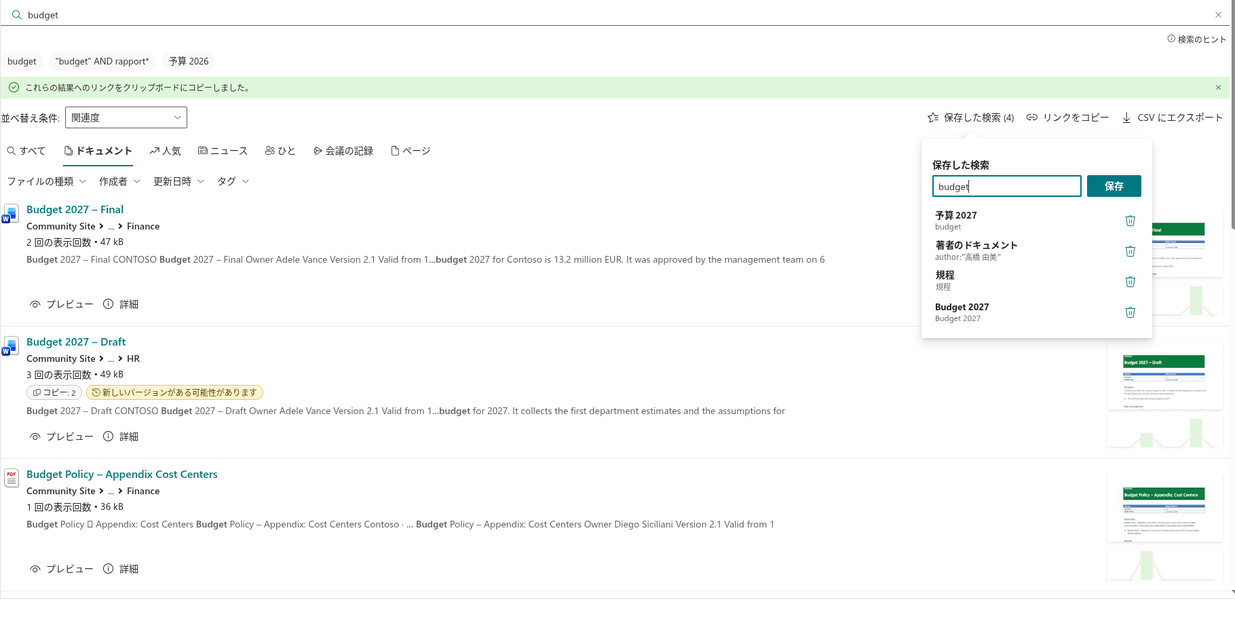
Task: Switch to the ページ tab
Action: (x=410, y=151)
